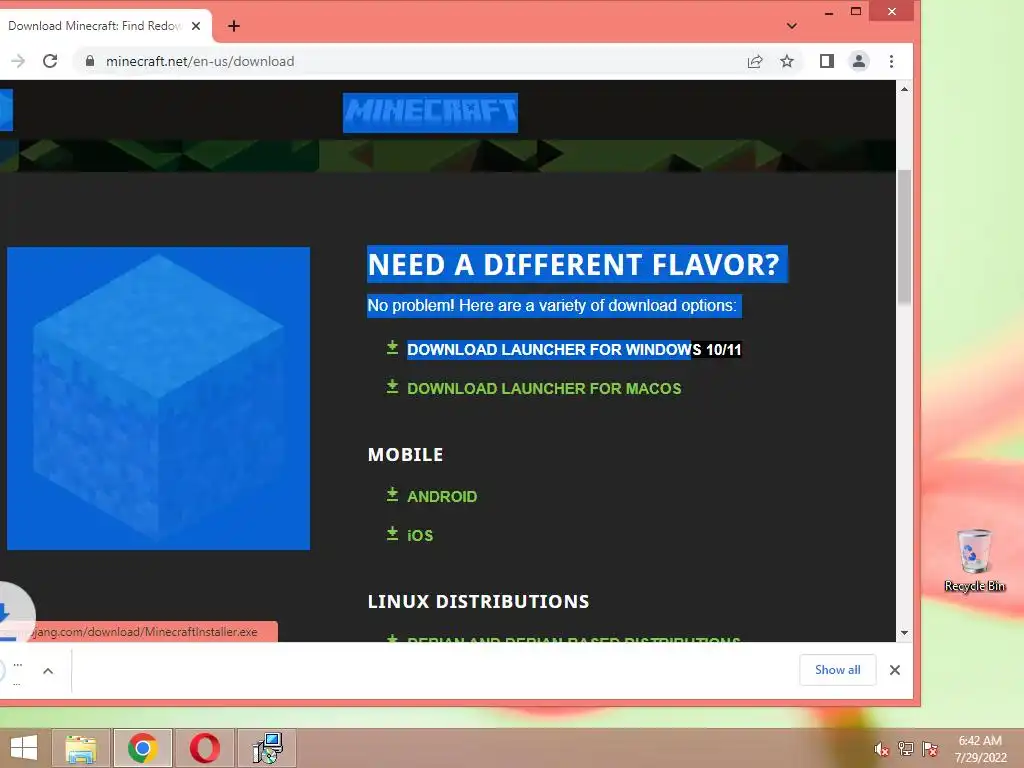
Task: Open the tab search chevron
Action: coord(792,26)
